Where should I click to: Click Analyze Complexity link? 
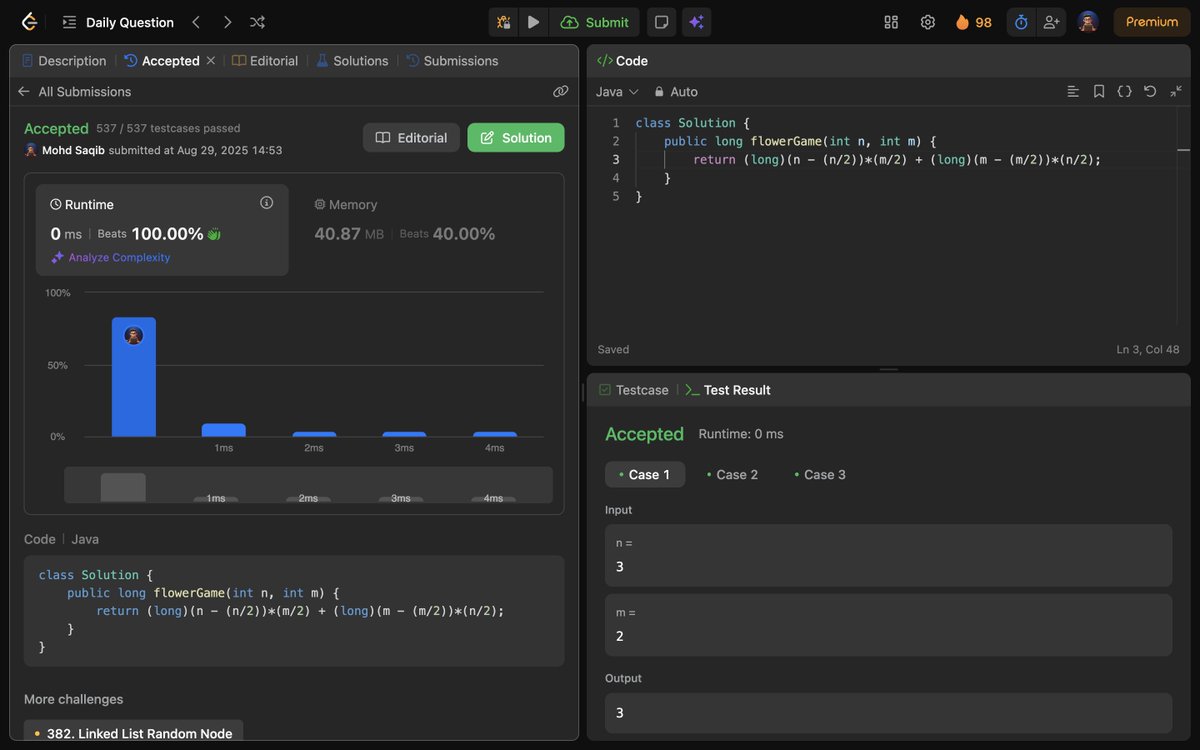[111, 258]
